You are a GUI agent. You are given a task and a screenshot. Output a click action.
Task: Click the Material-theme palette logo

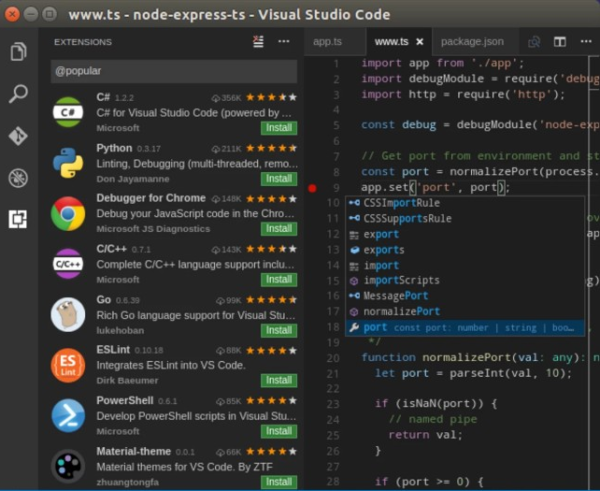(x=68, y=466)
